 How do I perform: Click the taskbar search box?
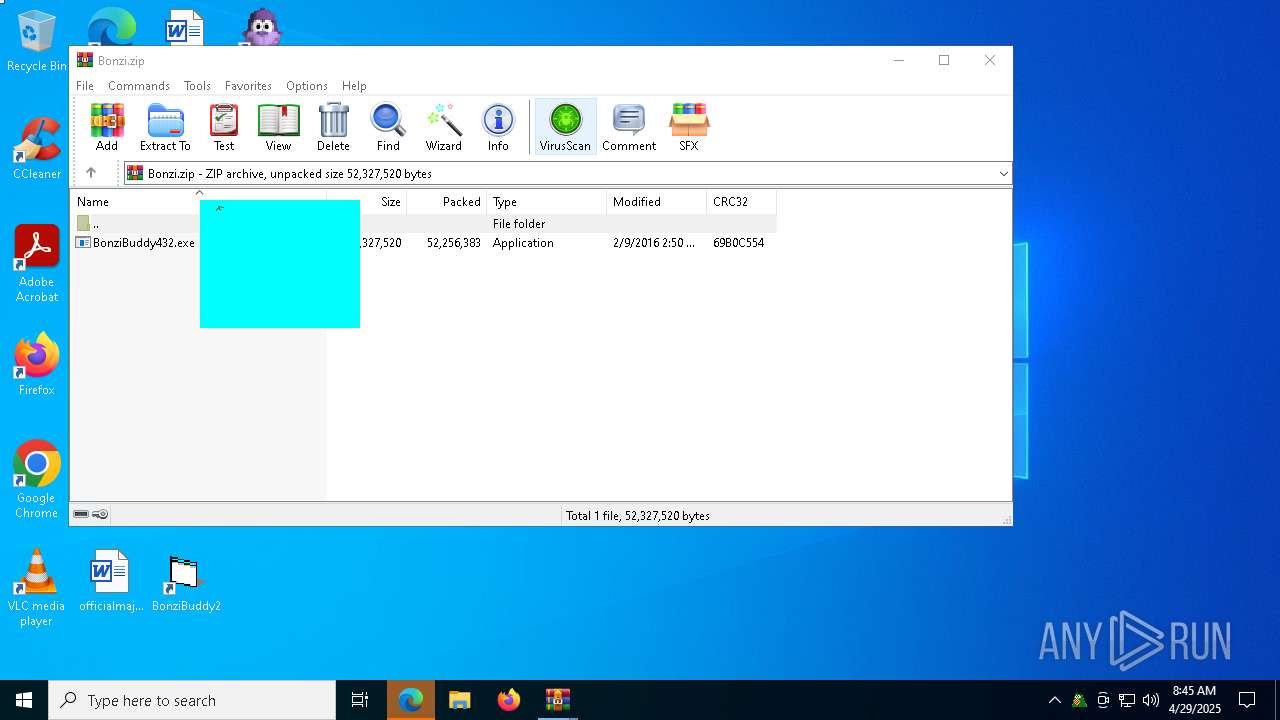coord(192,700)
